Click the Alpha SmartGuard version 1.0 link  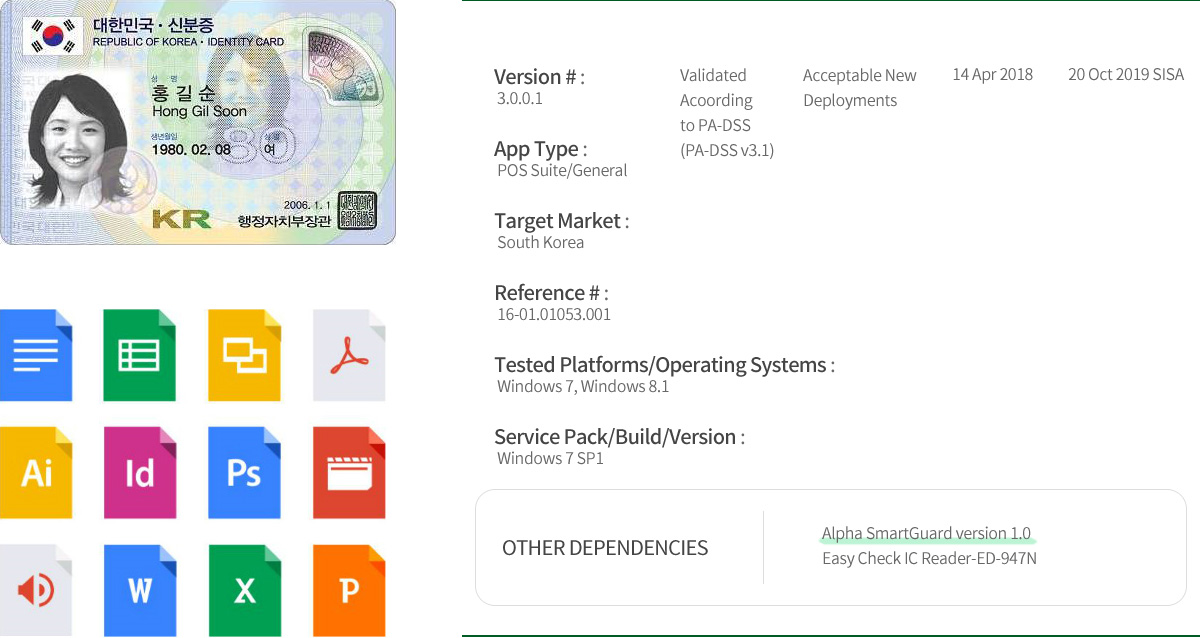926,533
